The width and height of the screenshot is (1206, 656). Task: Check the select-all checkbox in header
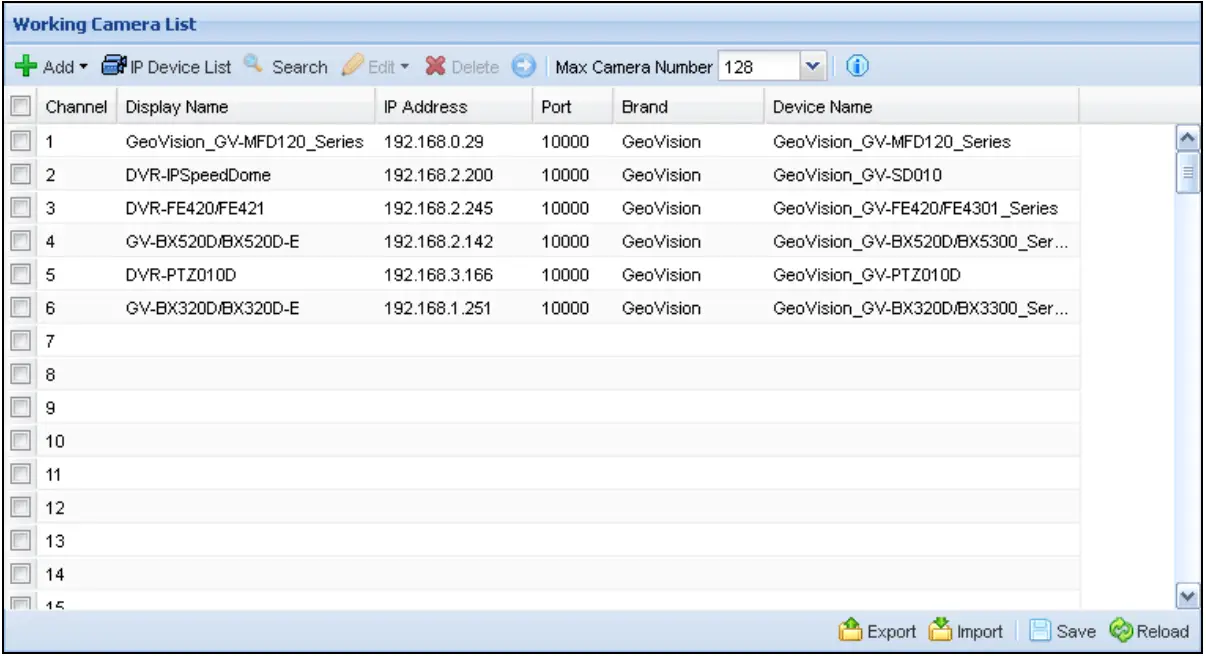click(x=20, y=107)
